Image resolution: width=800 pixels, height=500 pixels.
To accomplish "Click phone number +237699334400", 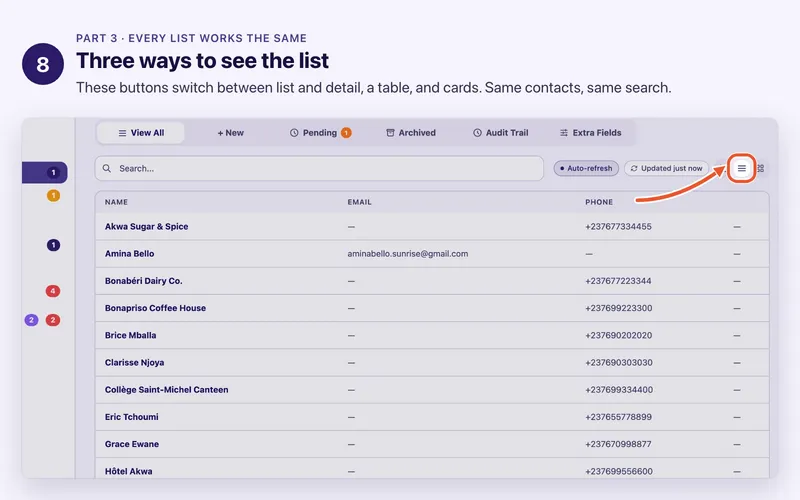I will click(x=619, y=390).
